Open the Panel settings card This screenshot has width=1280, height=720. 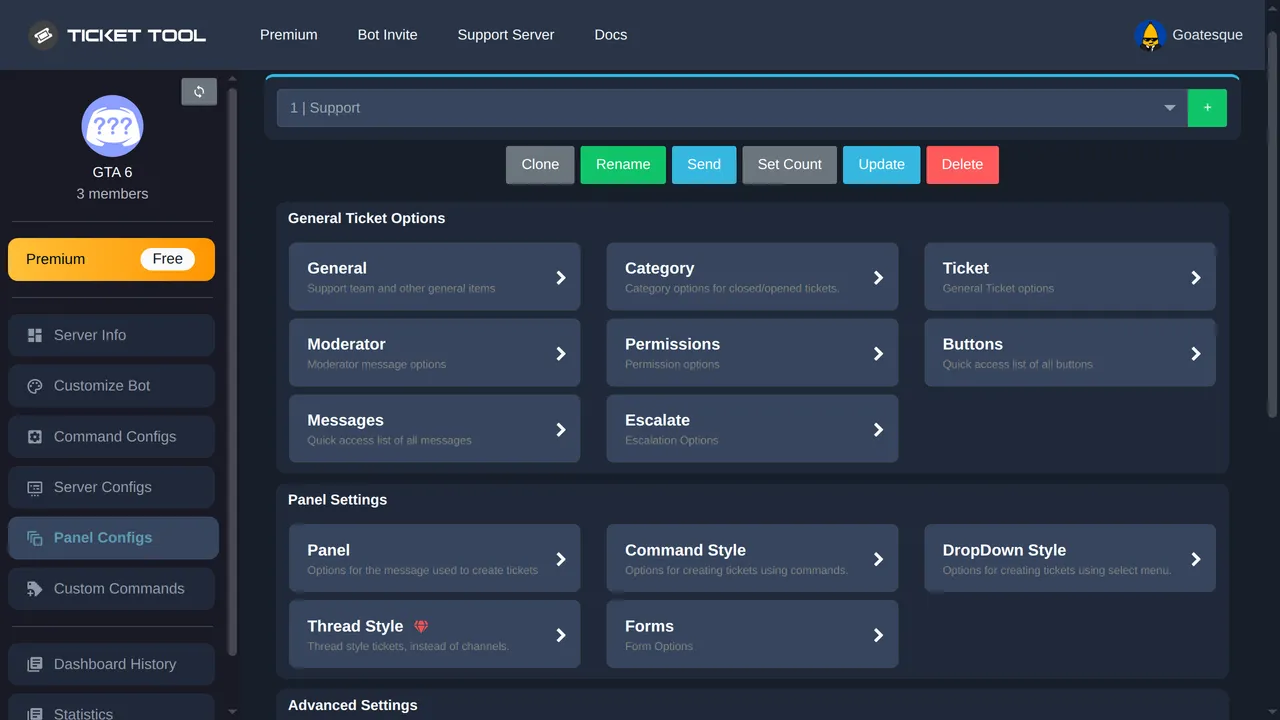click(x=434, y=559)
